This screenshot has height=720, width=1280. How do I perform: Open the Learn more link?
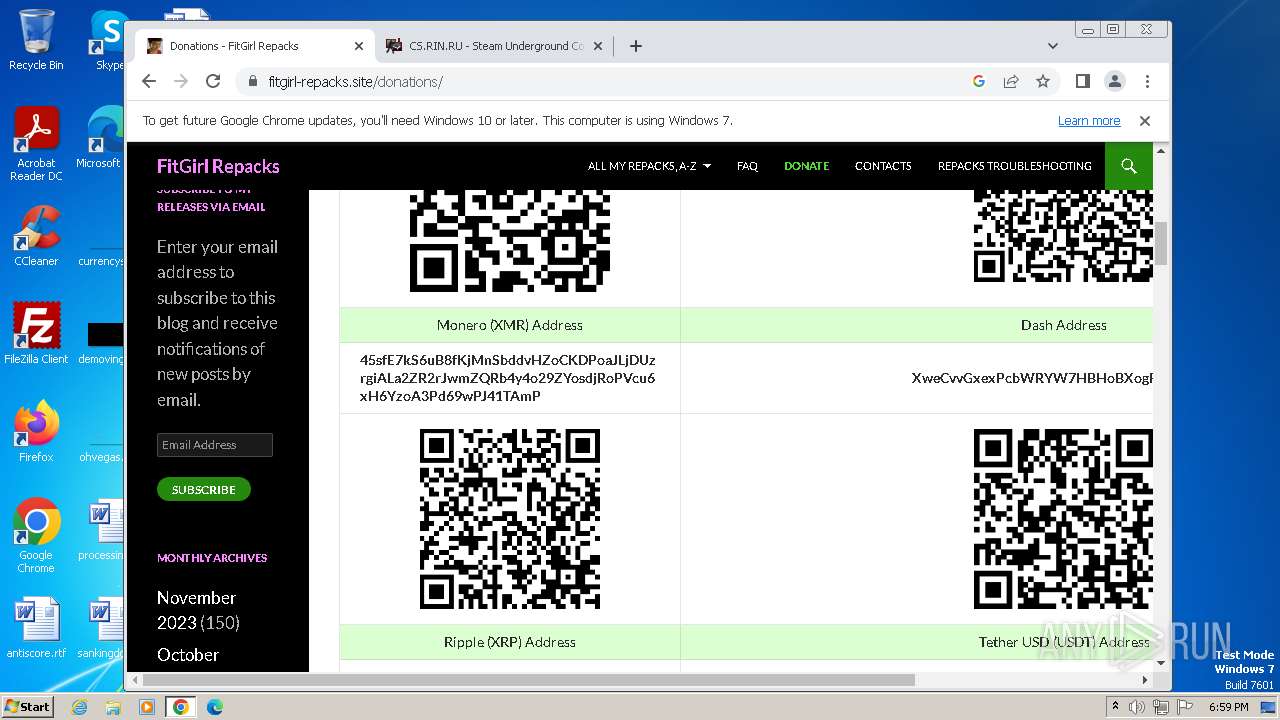coord(1089,121)
